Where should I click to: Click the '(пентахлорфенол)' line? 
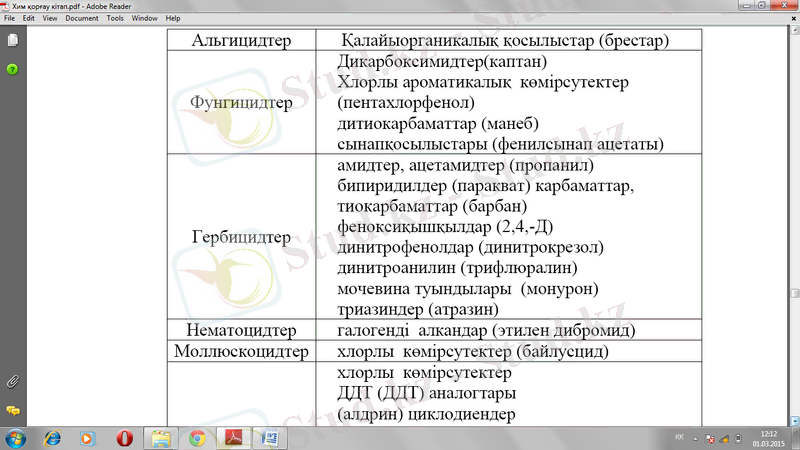[406, 102]
